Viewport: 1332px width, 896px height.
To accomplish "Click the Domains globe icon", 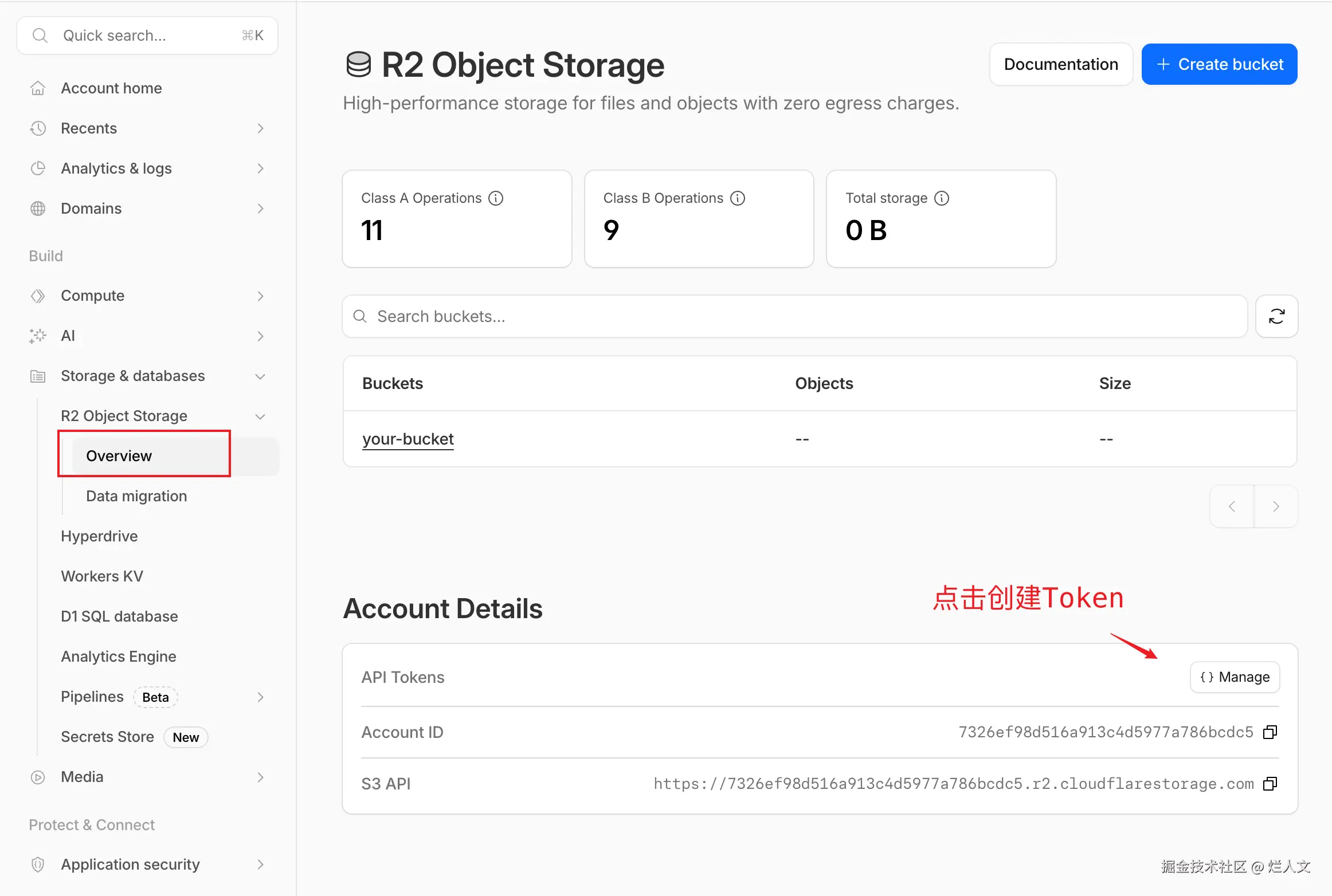I will pyautogui.click(x=38, y=209).
